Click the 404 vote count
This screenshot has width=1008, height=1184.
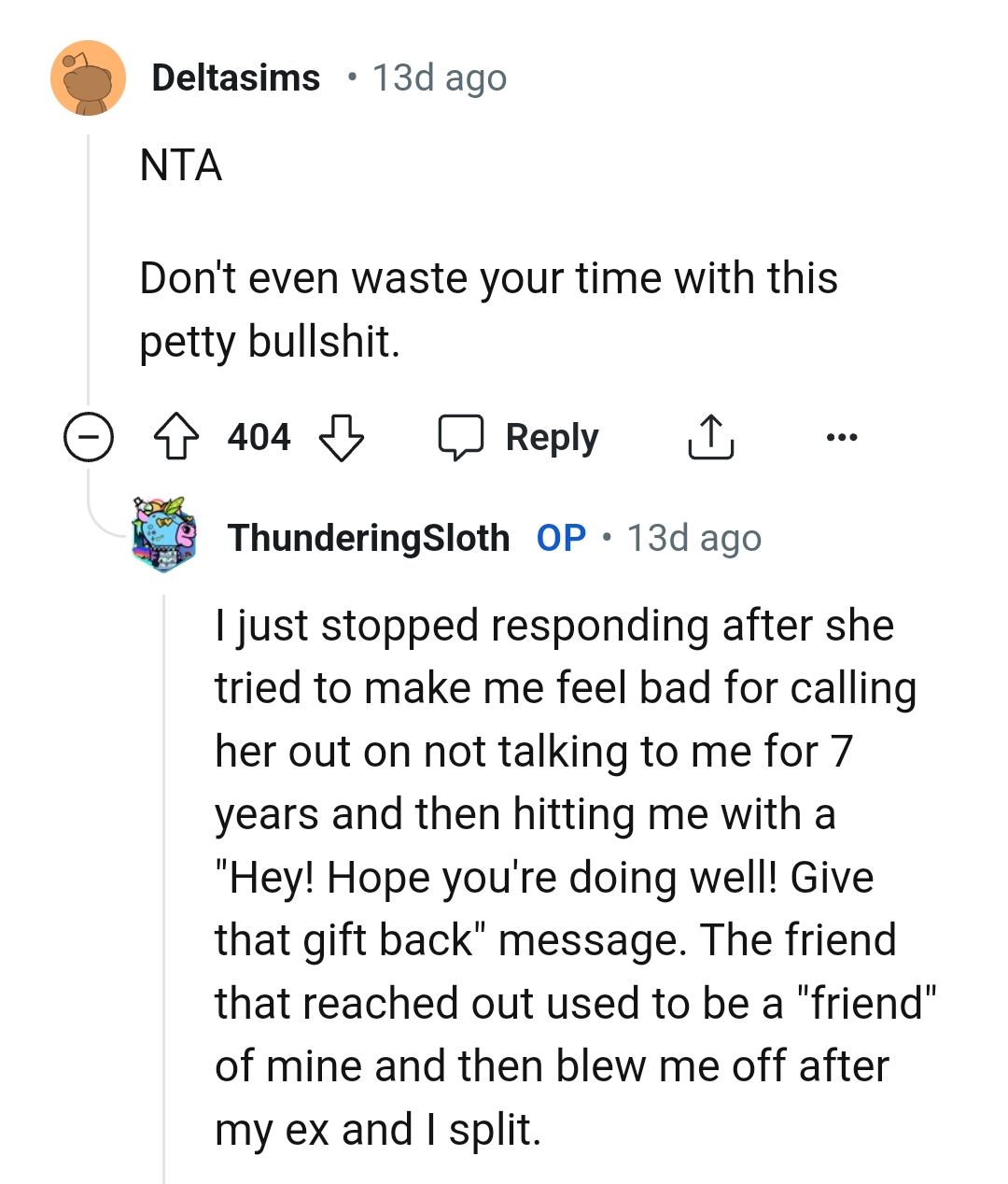[x=259, y=436]
